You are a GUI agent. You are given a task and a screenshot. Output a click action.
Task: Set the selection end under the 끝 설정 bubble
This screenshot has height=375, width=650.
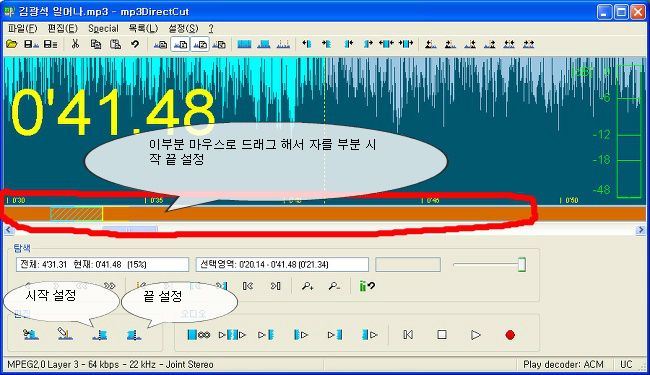point(133,335)
